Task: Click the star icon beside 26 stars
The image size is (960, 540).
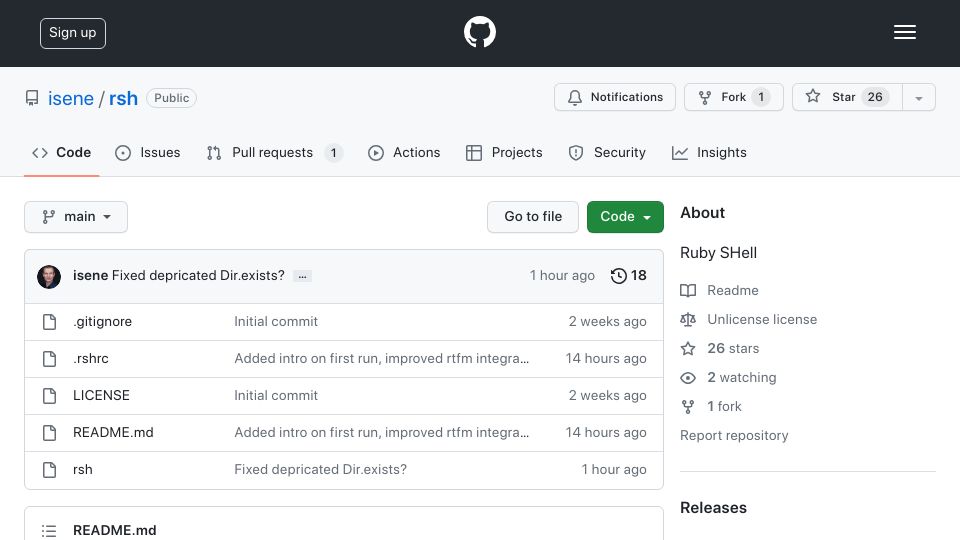Action: [x=688, y=348]
